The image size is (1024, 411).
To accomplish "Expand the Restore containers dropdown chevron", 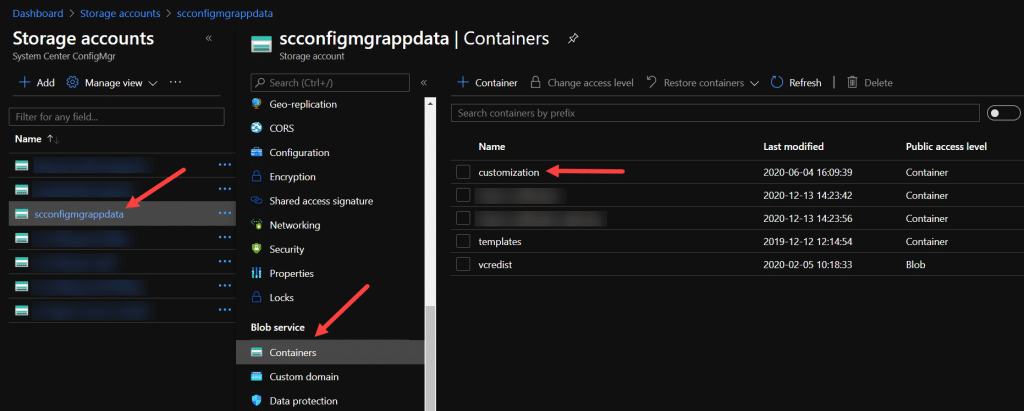I will tap(754, 83).
